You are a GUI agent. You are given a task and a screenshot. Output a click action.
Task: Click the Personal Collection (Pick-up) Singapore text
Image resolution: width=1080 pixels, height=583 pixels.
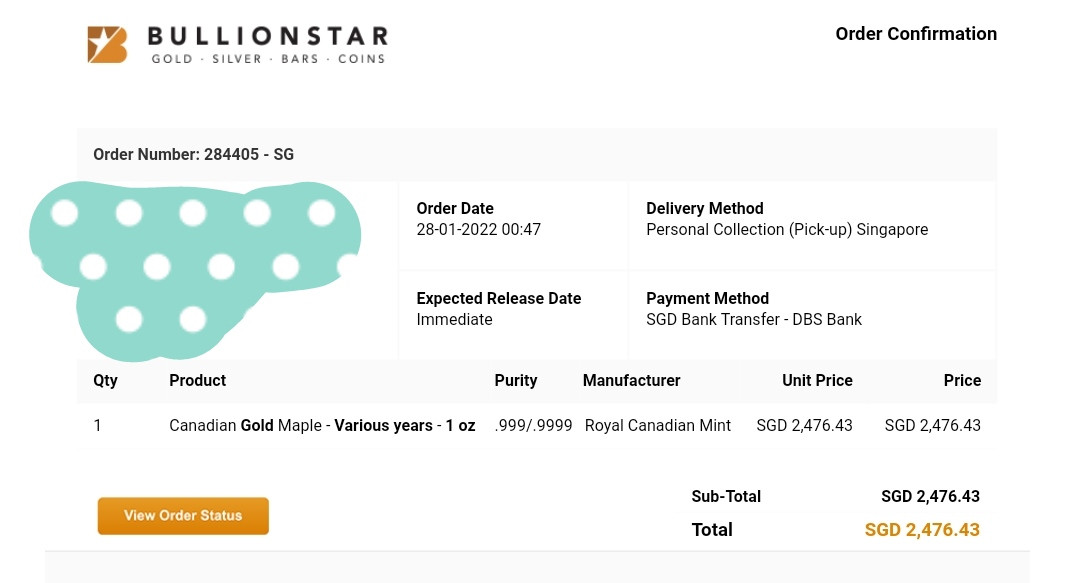pyautogui.click(x=787, y=230)
